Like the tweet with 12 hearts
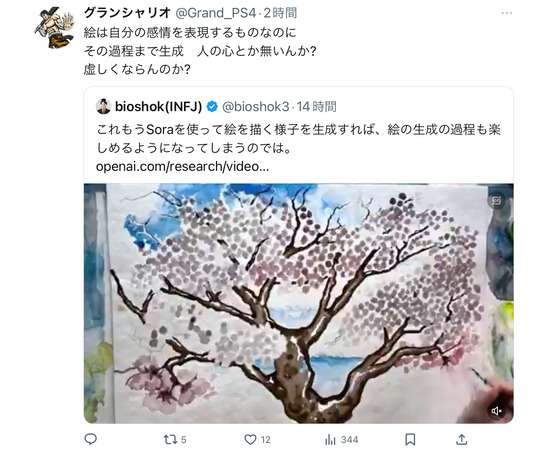Image resolution: width=550 pixels, height=458 pixels. click(257, 439)
